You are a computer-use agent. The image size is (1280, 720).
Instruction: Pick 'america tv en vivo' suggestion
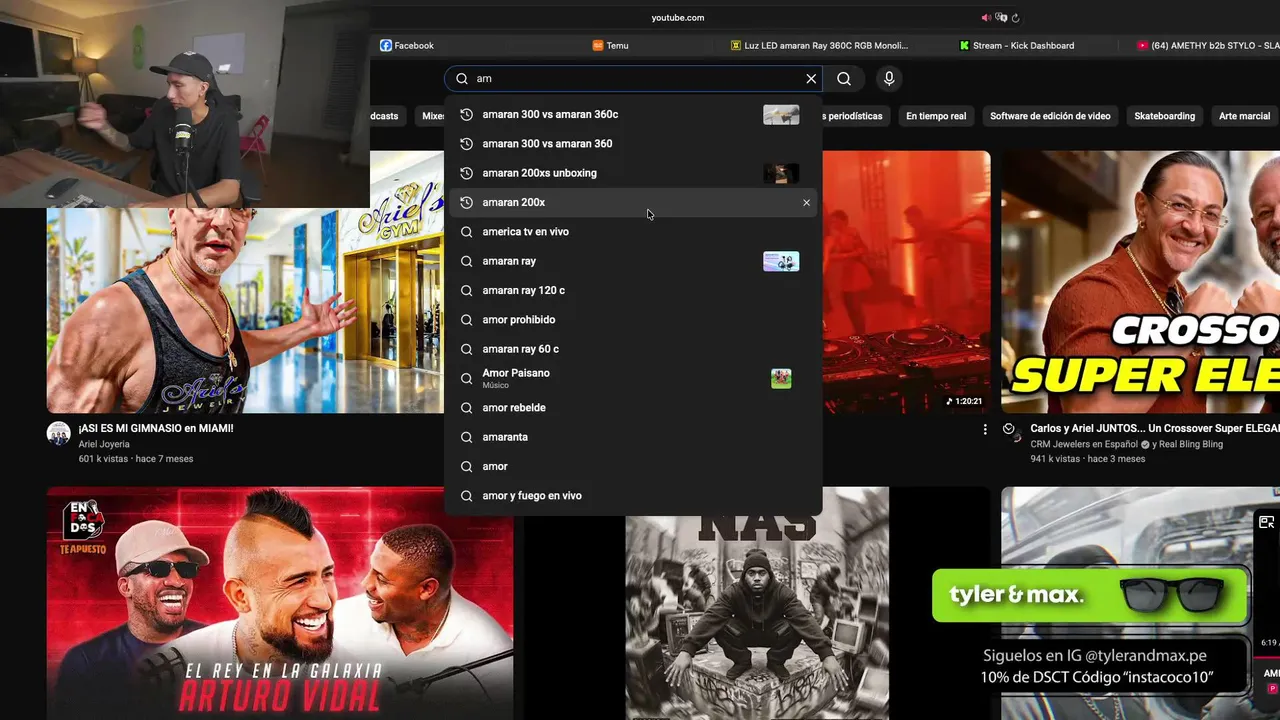(x=632, y=231)
